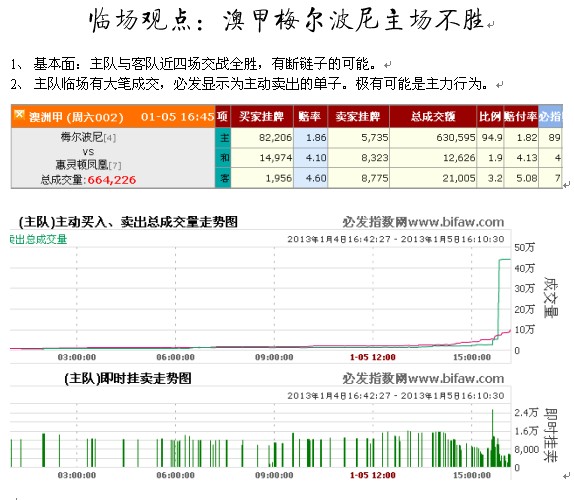Click the bifaw.com link above volume chart
Viewport: 574px width, 500px height.
pyautogui.click(x=456, y=222)
